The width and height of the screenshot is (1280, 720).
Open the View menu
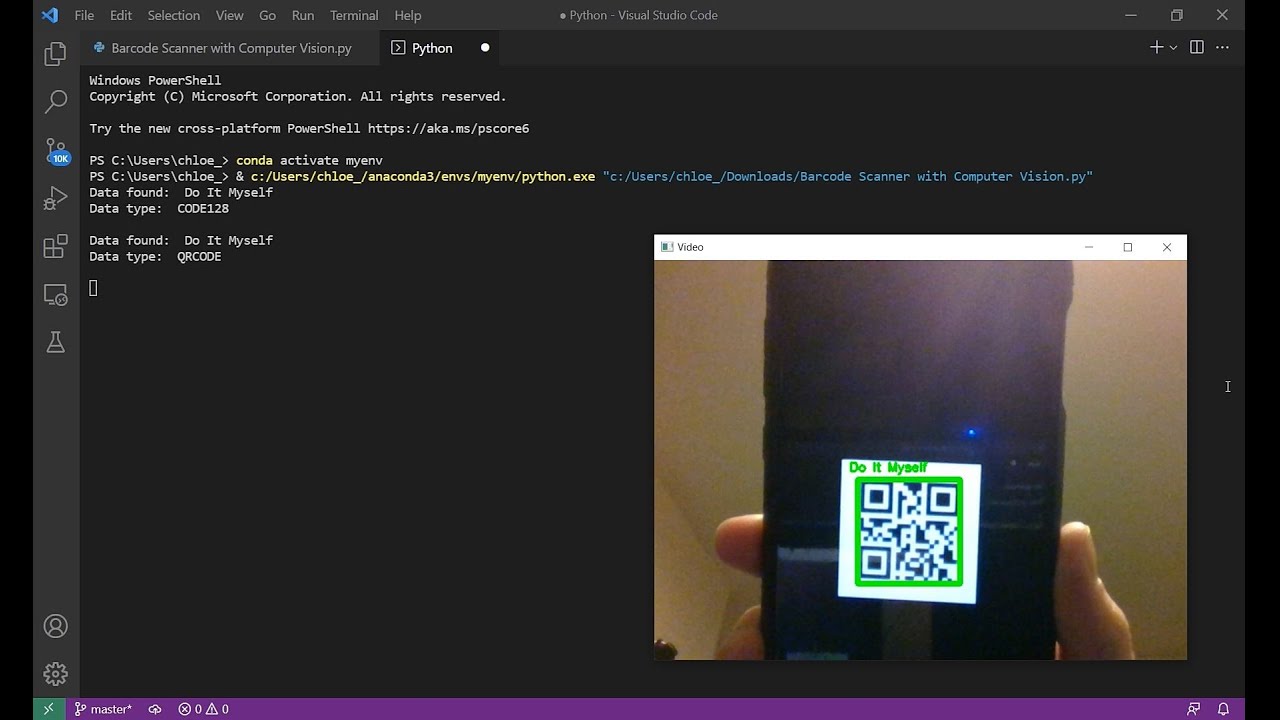tap(230, 15)
